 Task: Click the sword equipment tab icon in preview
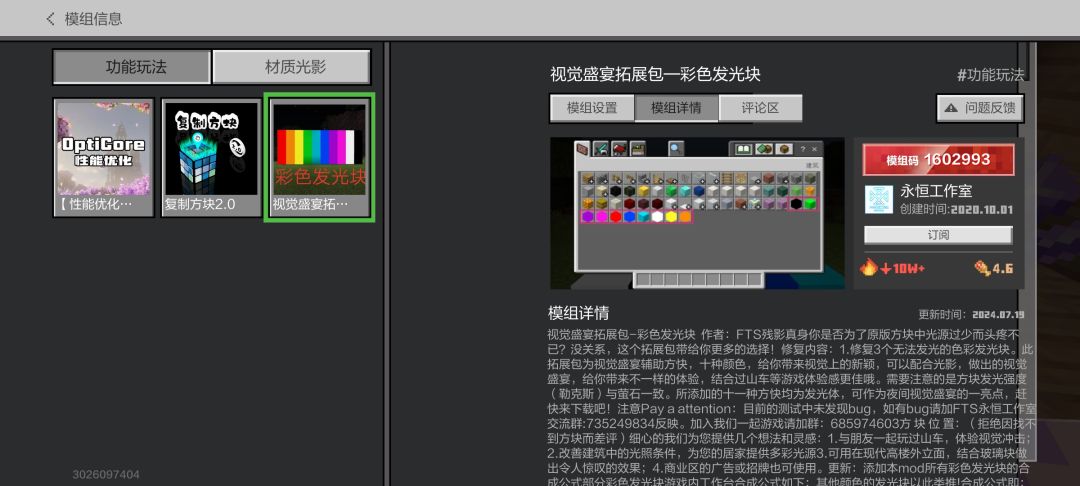click(600, 149)
